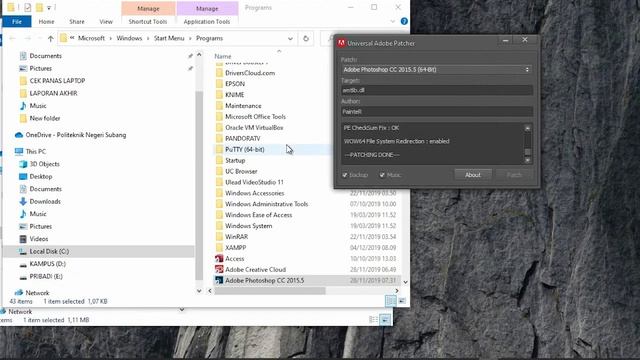This screenshot has height=360, width=640.
Task: Switch to details view layout icon
Action: pos(391,301)
